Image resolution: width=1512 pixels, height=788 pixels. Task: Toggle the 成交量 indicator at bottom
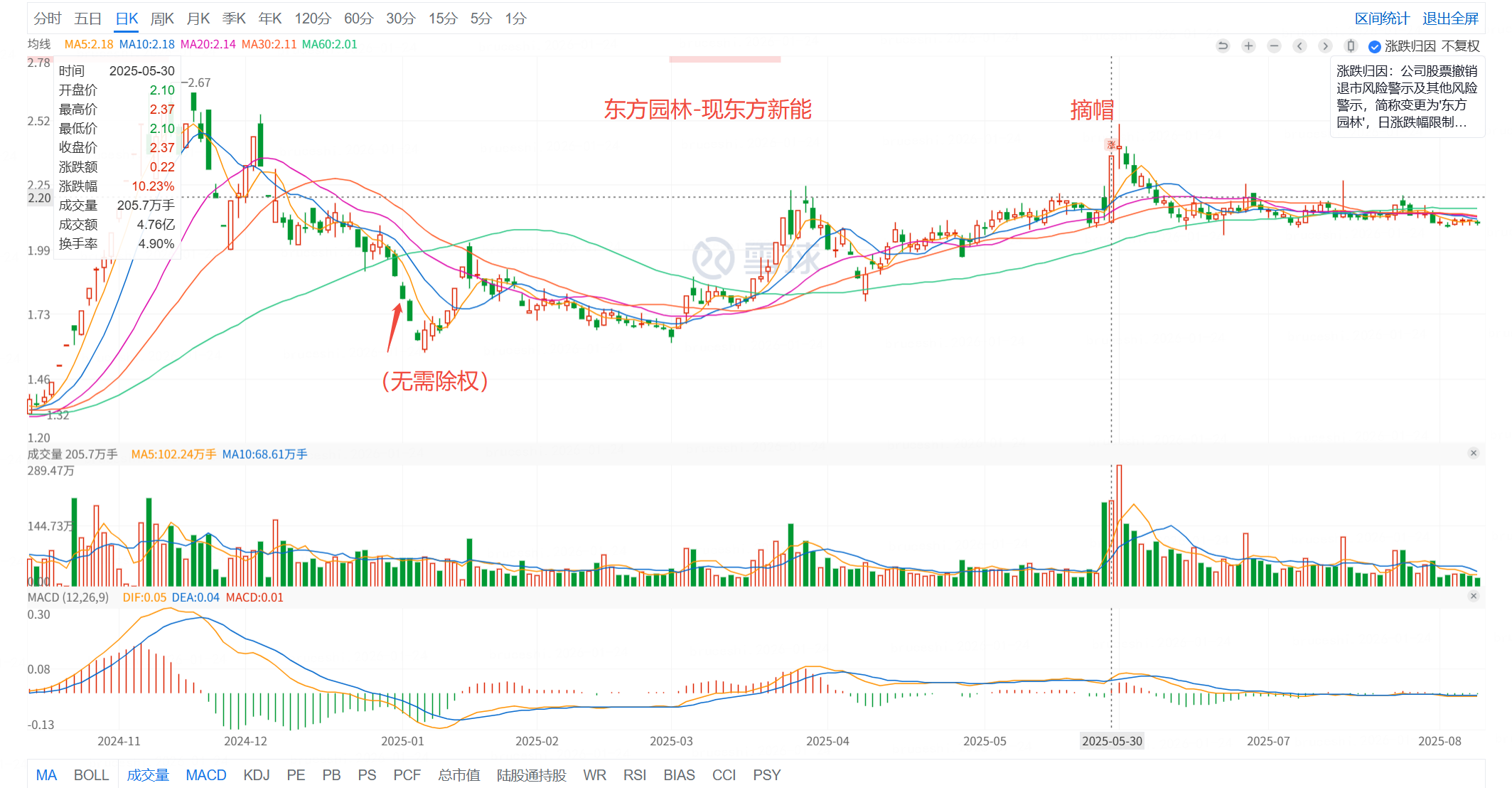point(148,775)
